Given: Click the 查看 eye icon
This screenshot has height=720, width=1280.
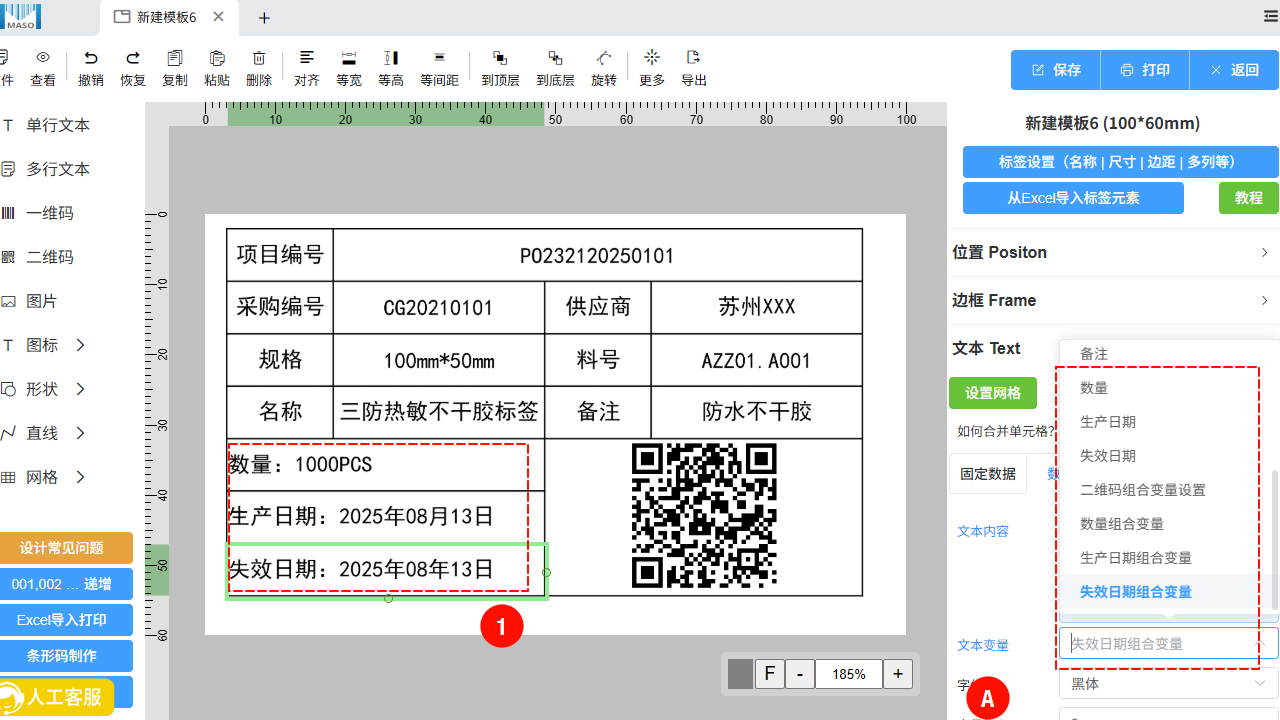Looking at the screenshot, I should pos(42,58).
